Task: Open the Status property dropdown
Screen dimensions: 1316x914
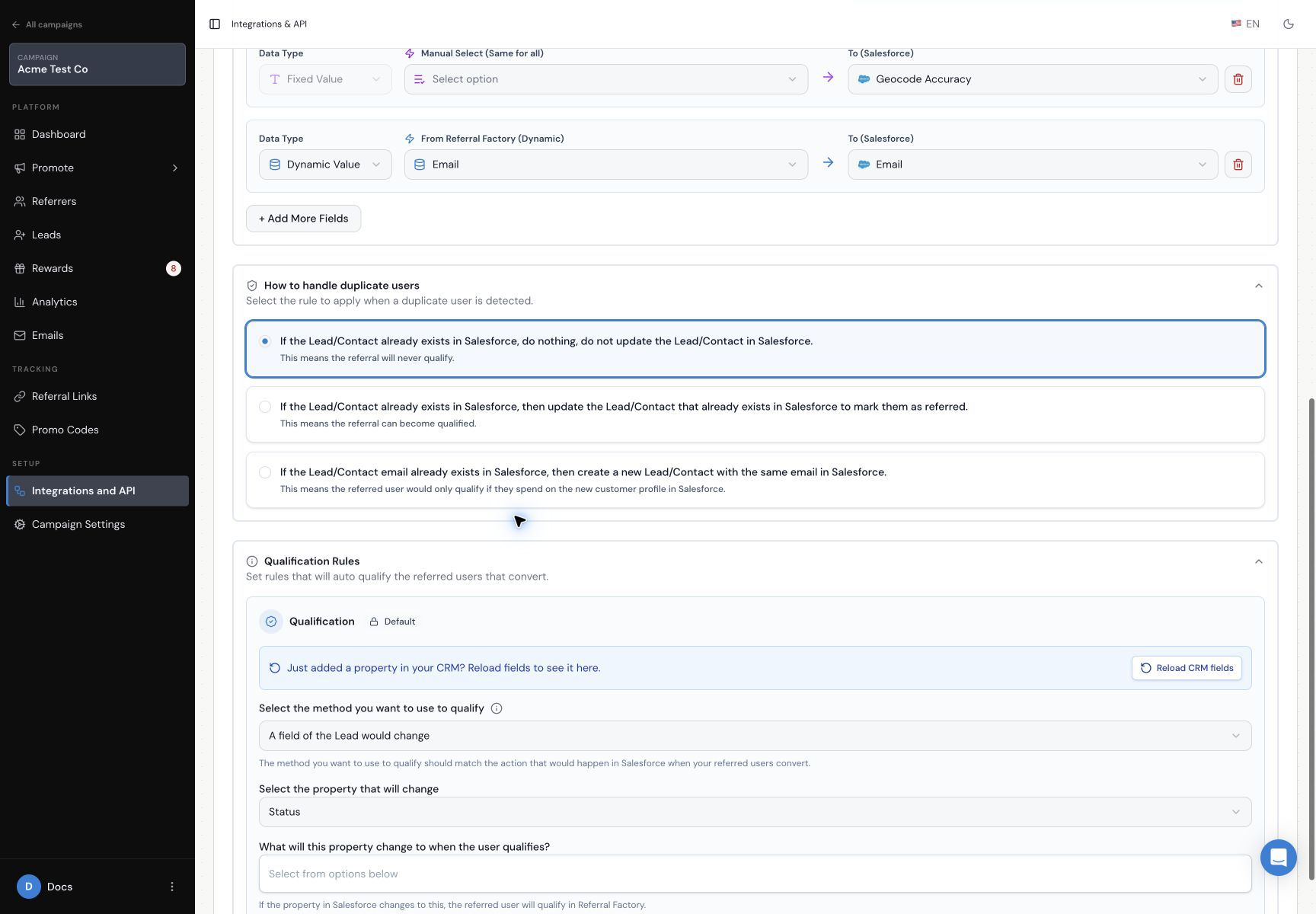Action: 755,812
